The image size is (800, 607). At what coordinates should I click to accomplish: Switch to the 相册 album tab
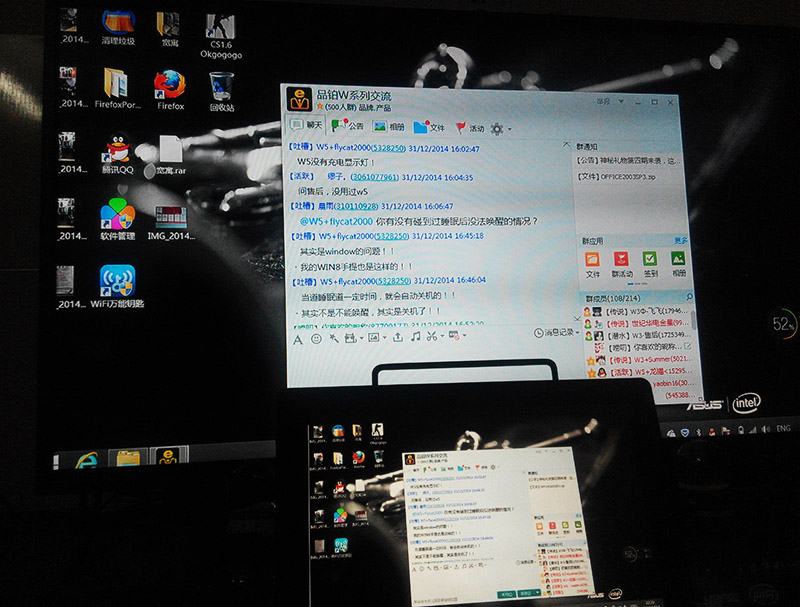pos(389,127)
